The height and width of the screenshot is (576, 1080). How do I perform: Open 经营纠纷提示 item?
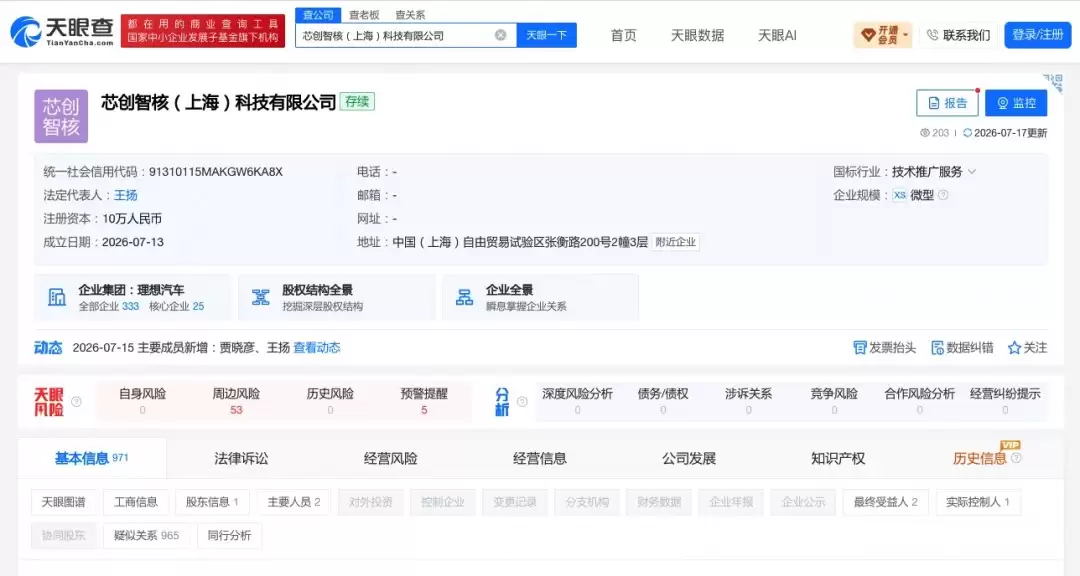click(1005, 401)
